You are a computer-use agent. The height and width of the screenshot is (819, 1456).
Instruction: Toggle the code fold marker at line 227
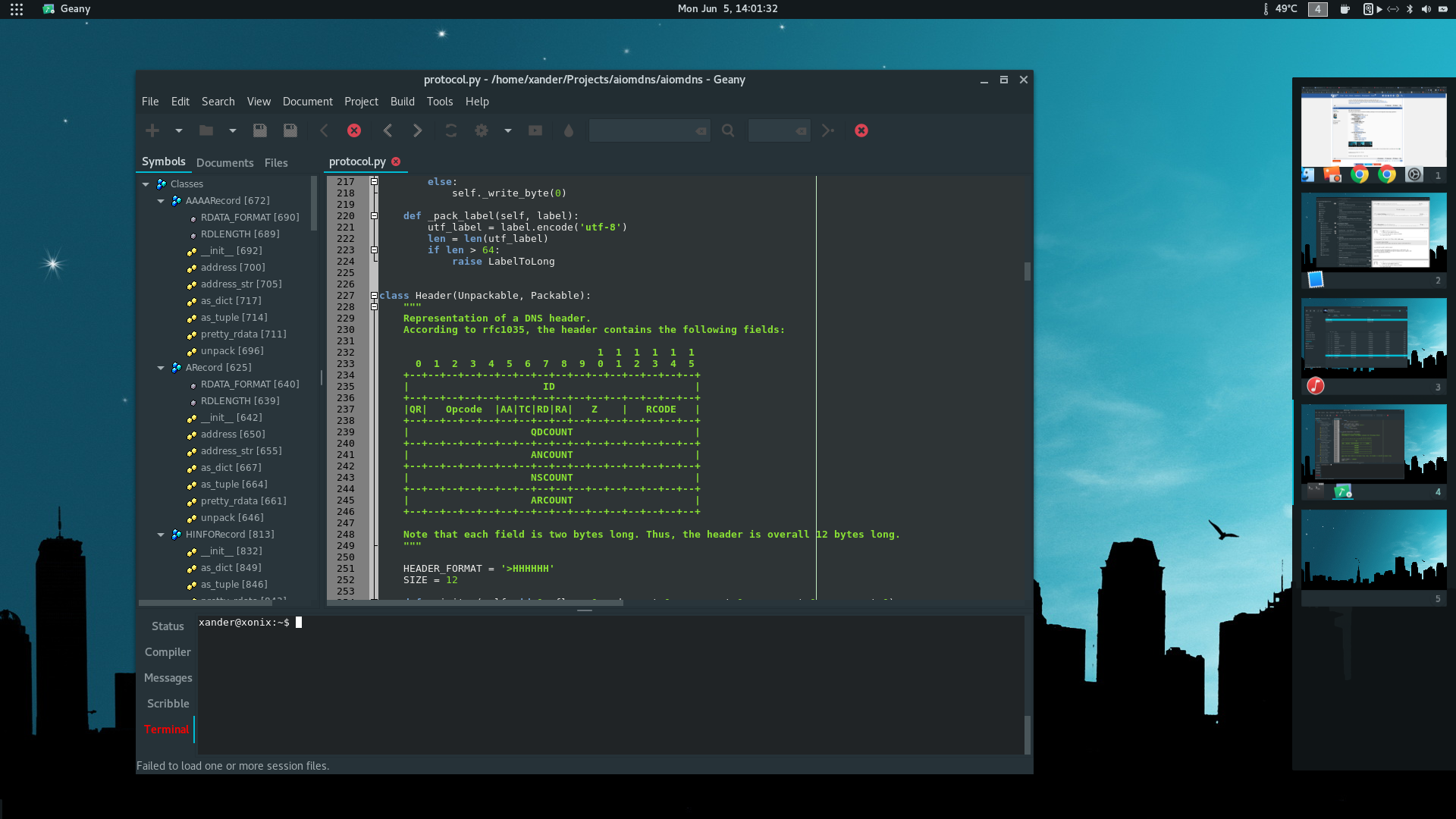pyautogui.click(x=374, y=296)
